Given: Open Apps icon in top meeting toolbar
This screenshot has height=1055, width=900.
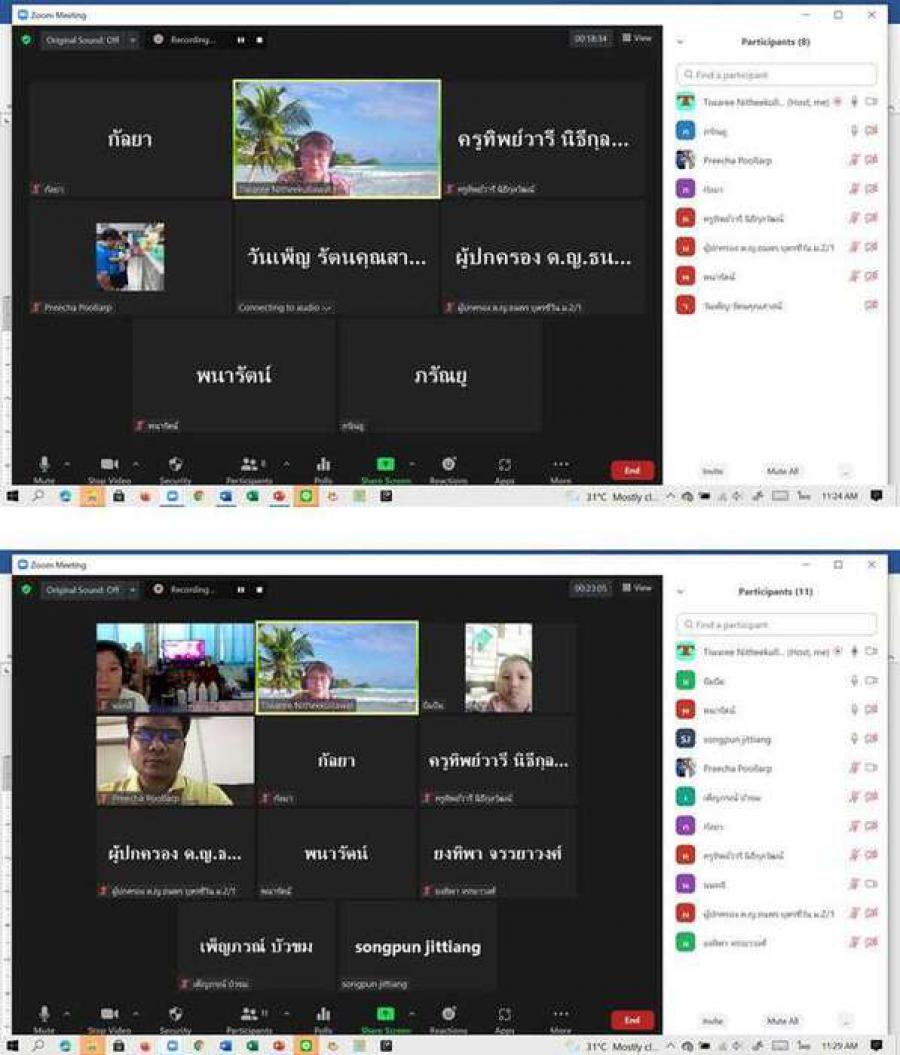Looking at the screenshot, I should tap(505, 464).
